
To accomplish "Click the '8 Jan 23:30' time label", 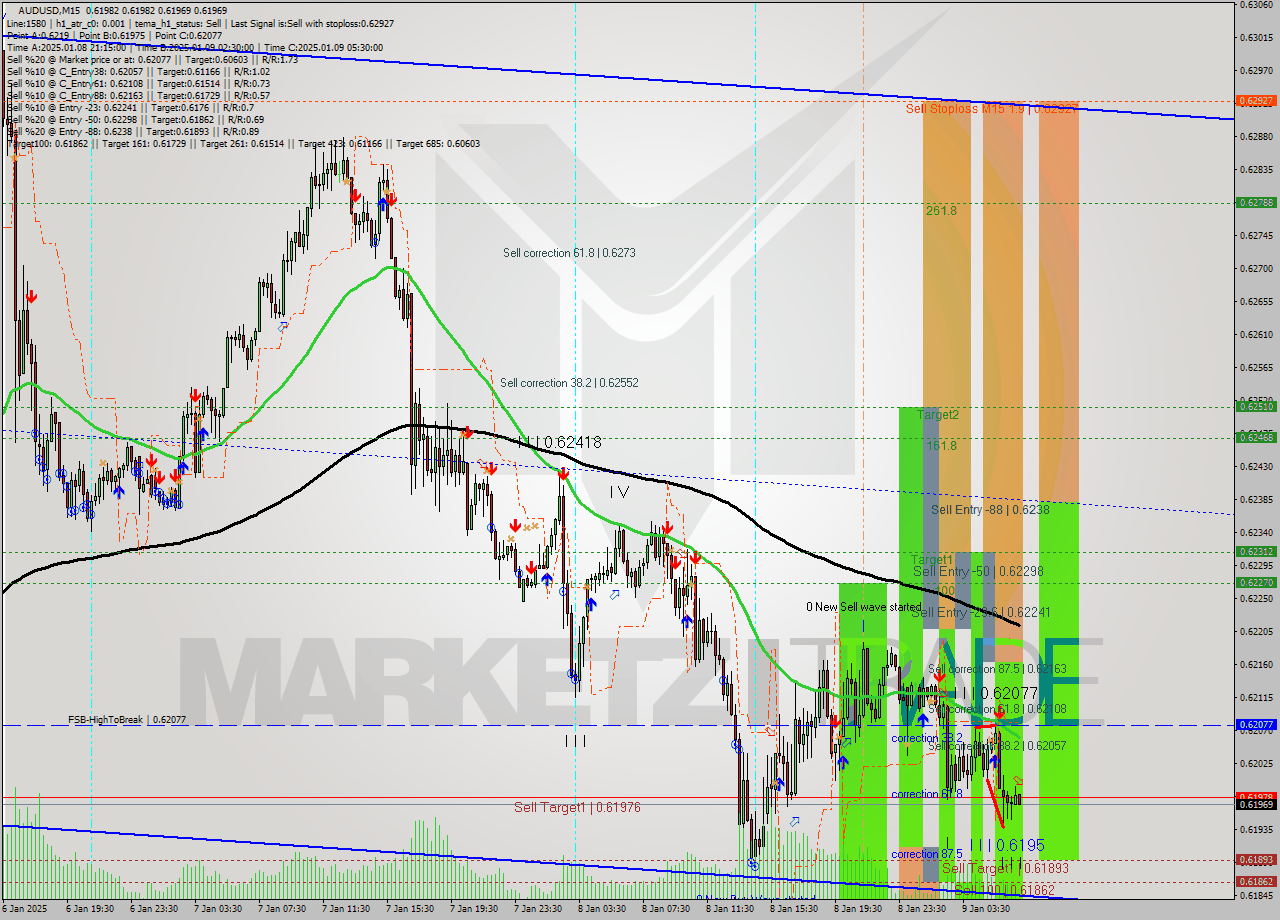I will pyautogui.click(x=921, y=910).
